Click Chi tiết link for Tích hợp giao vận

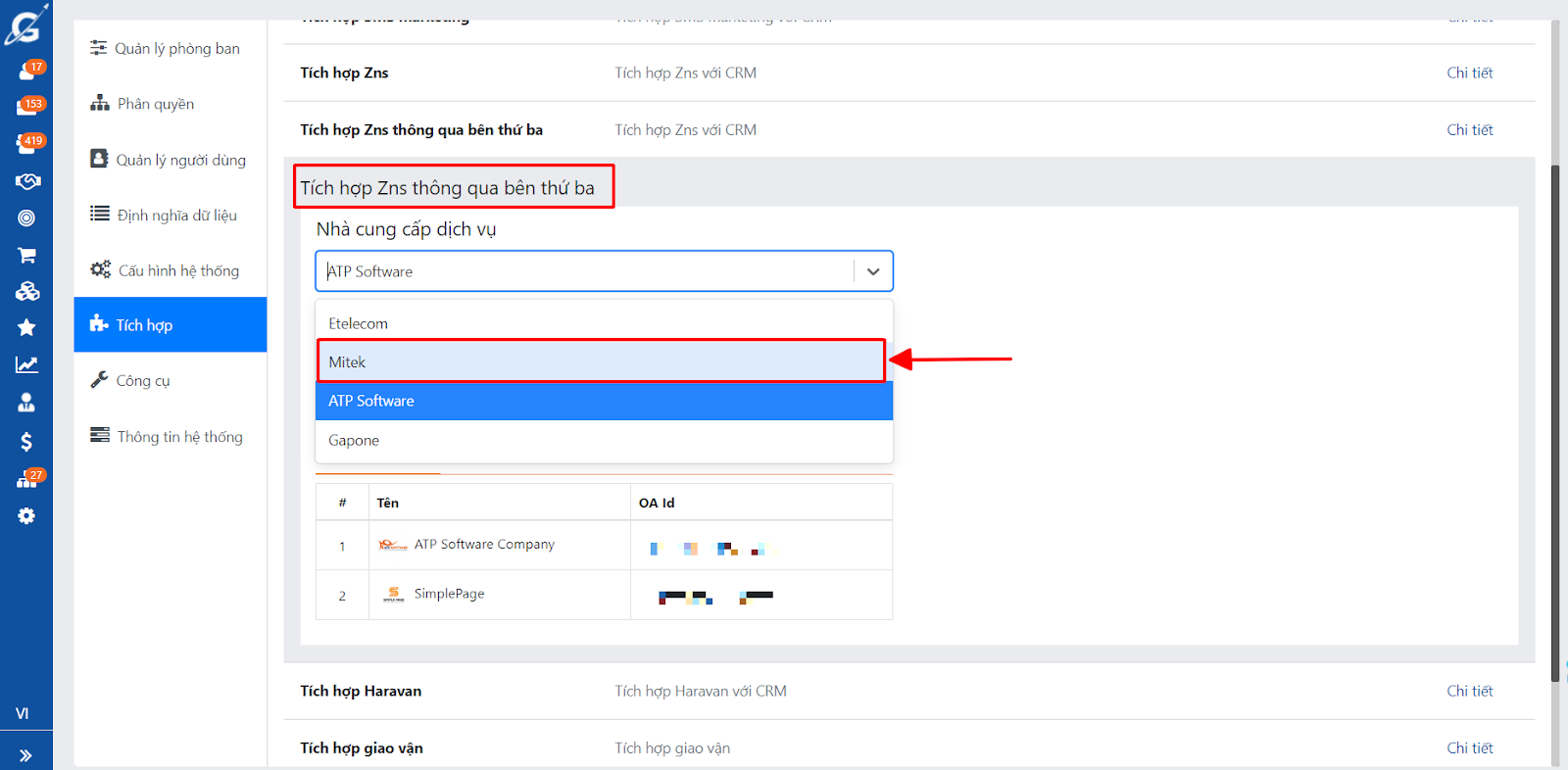[1469, 747]
